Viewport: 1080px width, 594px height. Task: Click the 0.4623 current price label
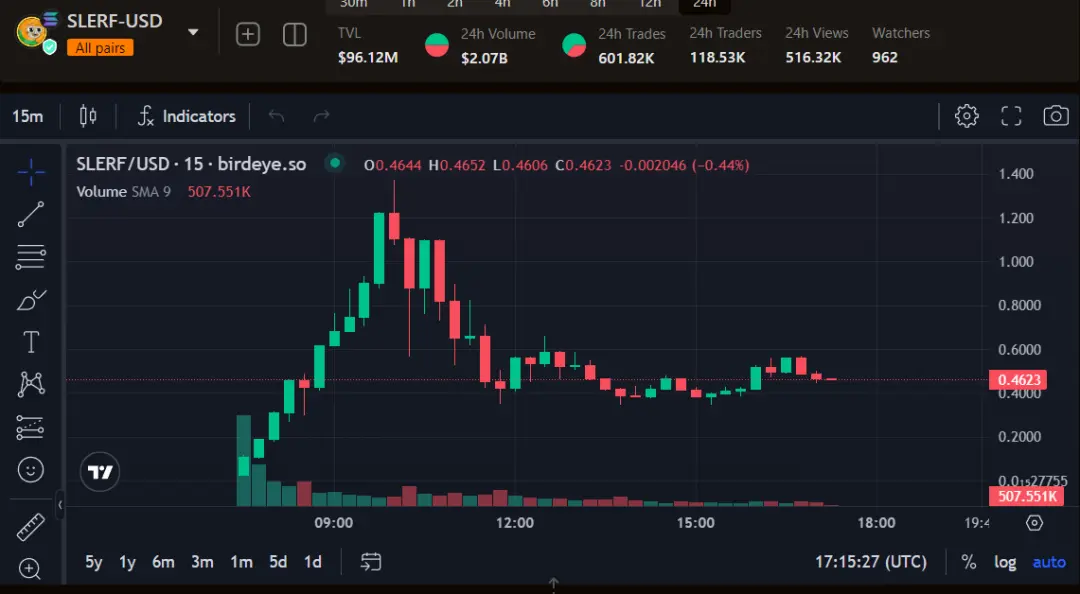click(1019, 380)
